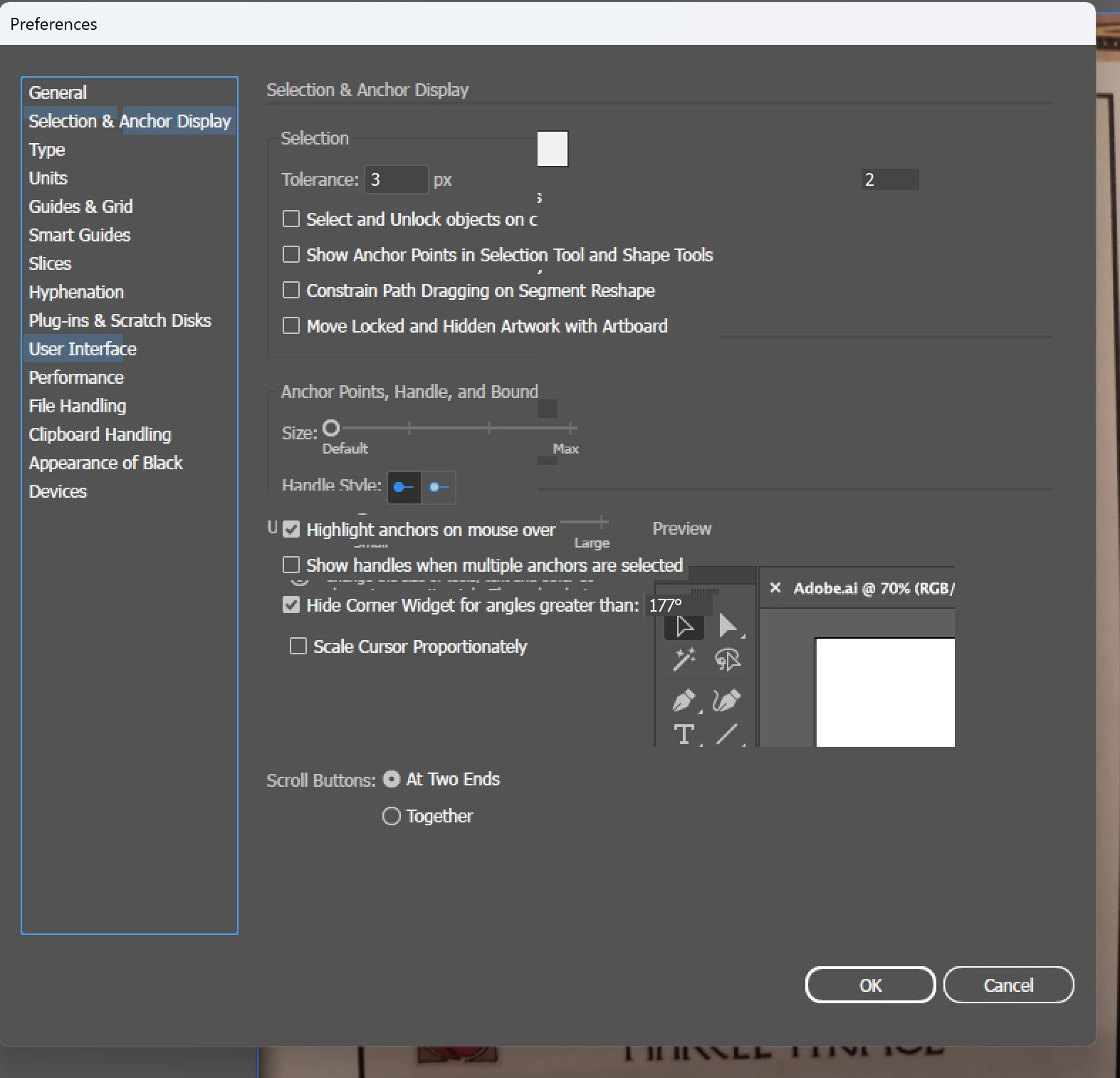Click the anchor Size slider handle
Viewport: 1120px width, 1078px height.
(x=331, y=428)
